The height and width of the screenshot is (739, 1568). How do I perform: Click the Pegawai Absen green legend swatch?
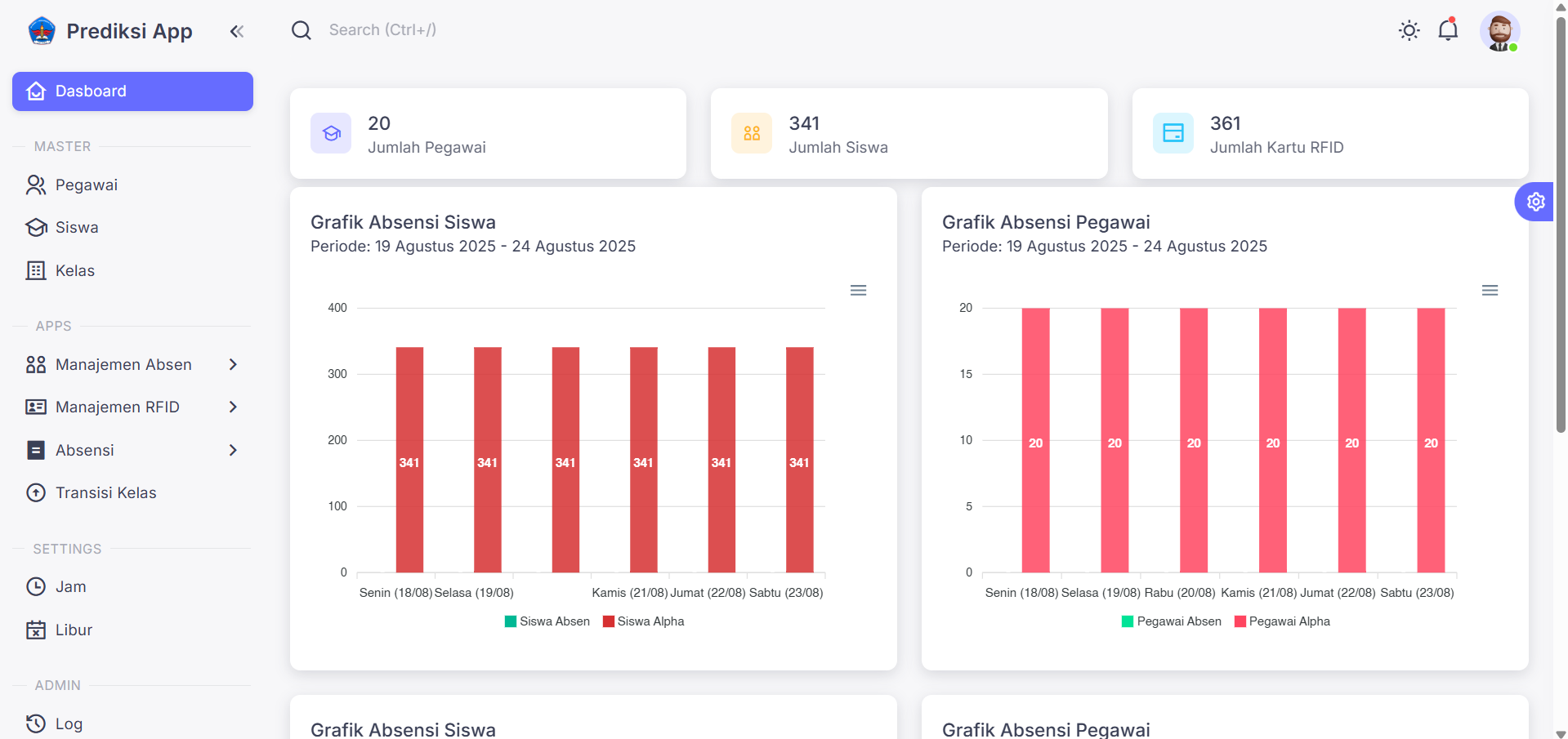click(1128, 622)
